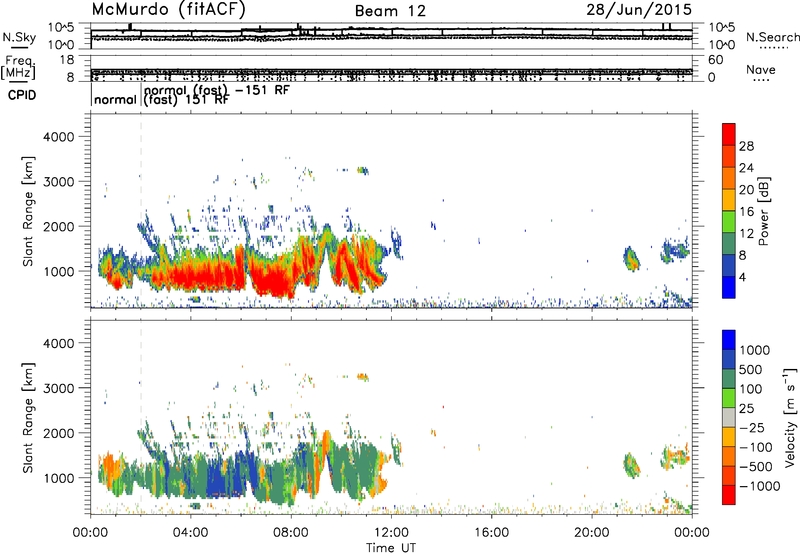The width and height of the screenshot is (800, 554).
Task: Pick the yellow 16–20 dB Power colorbar segment
Action: point(729,200)
